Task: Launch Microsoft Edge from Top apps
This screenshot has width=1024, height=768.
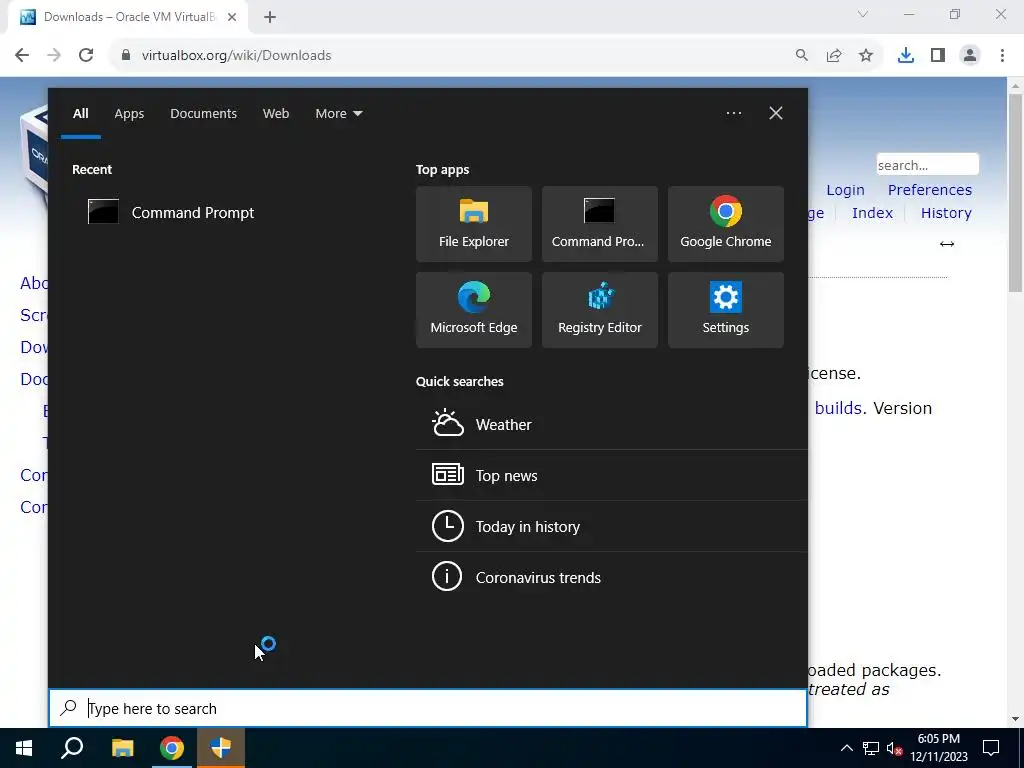Action: coord(473,310)
